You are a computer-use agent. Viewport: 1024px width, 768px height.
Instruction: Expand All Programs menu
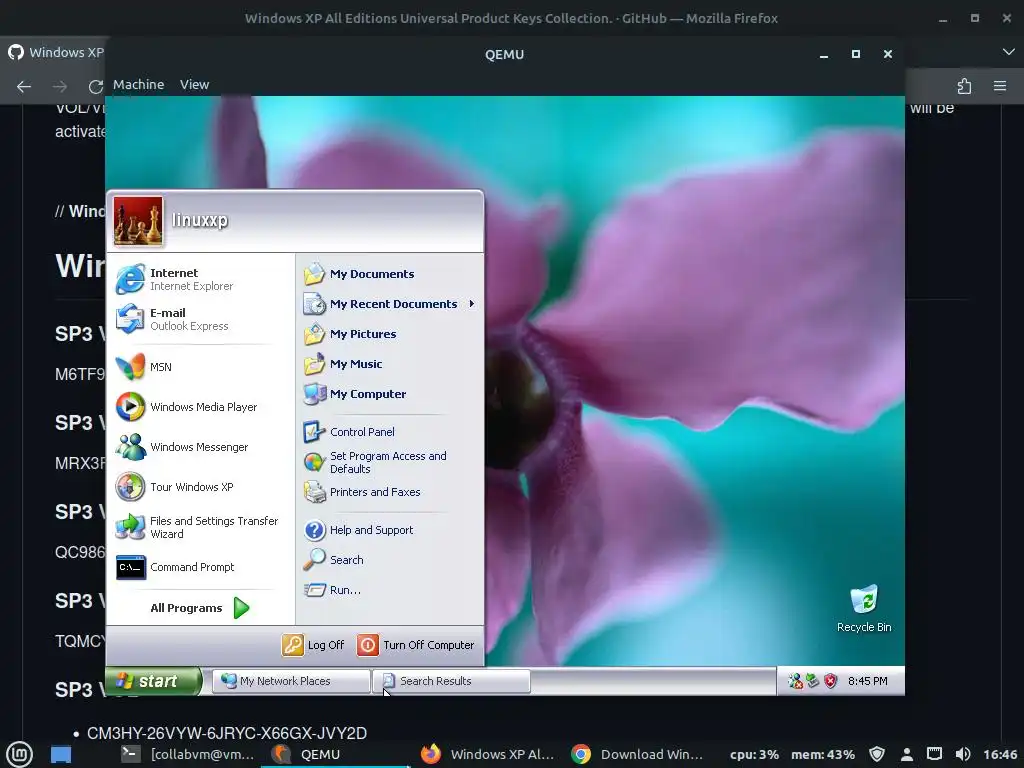point(200,608)
